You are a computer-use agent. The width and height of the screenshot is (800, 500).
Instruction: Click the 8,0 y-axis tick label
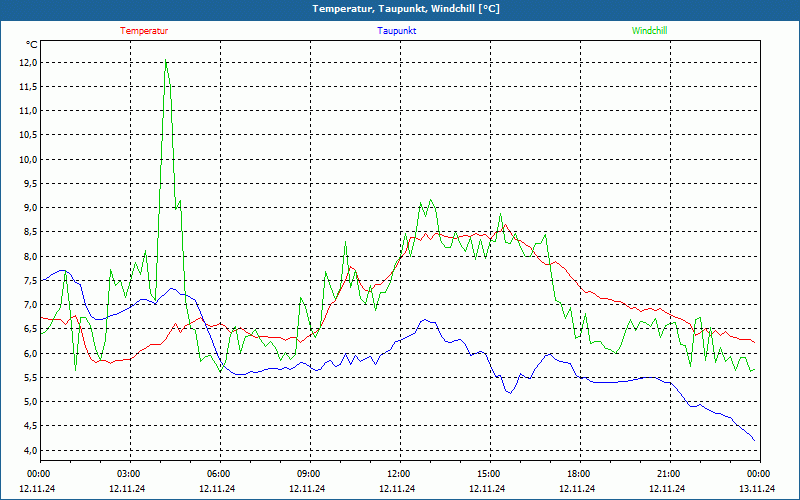click(30, 257)
